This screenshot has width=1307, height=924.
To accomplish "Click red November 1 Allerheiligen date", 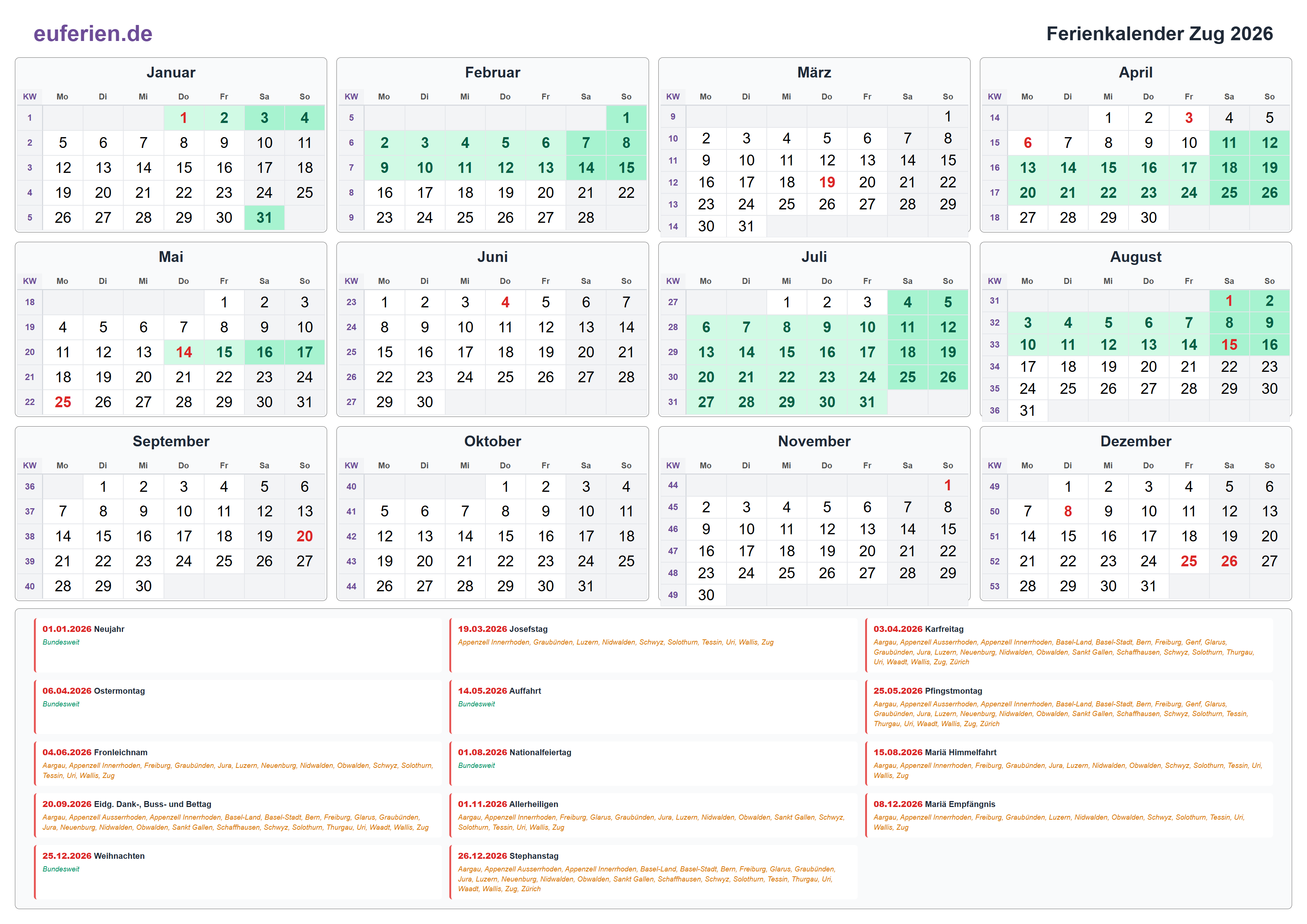I will point(948,485).
